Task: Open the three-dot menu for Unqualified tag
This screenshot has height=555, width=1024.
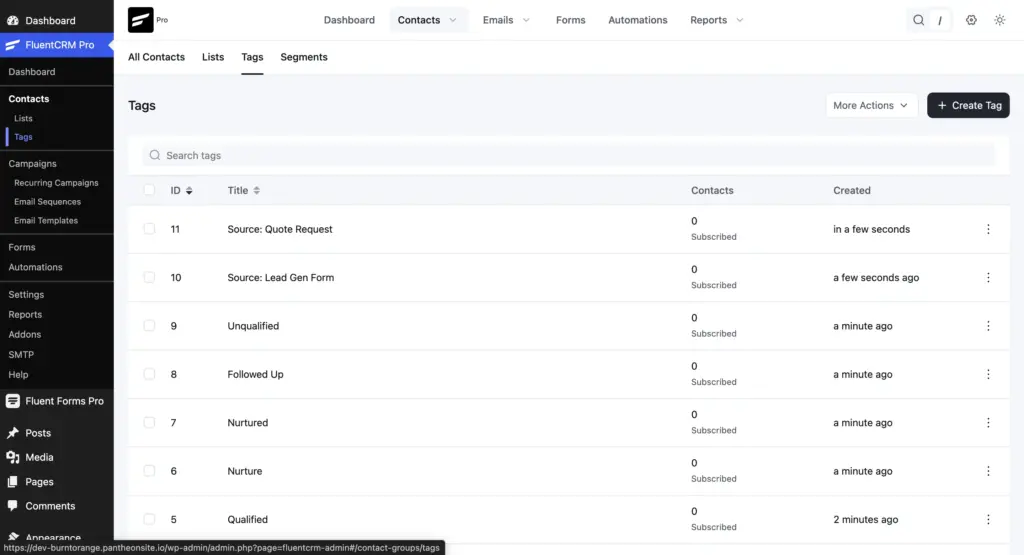Action: [x=988, y=326]
